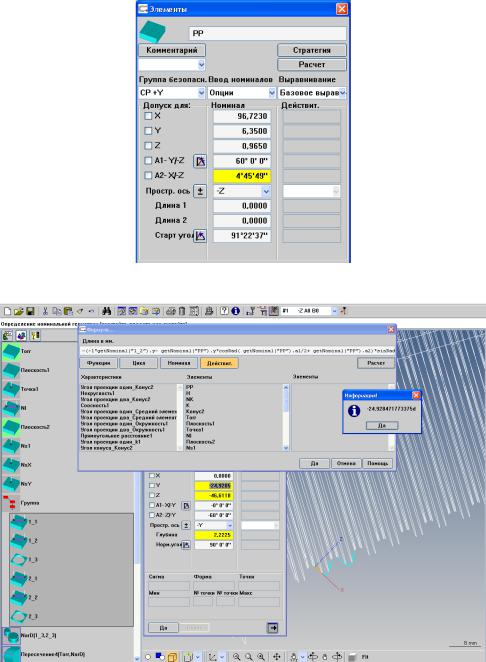Tick the Y checkbox beside nominal 6,3500

click(x=148, y=131)
